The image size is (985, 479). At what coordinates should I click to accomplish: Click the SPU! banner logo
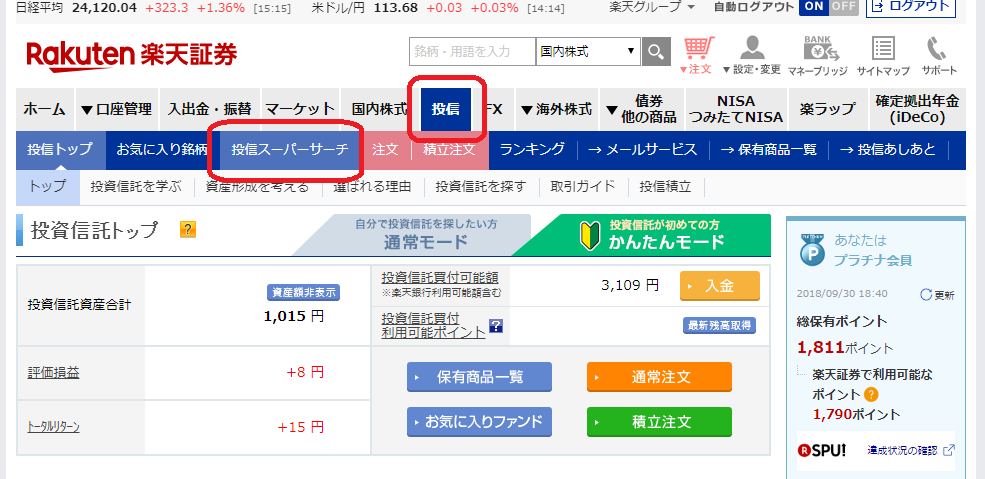[822, 449]
